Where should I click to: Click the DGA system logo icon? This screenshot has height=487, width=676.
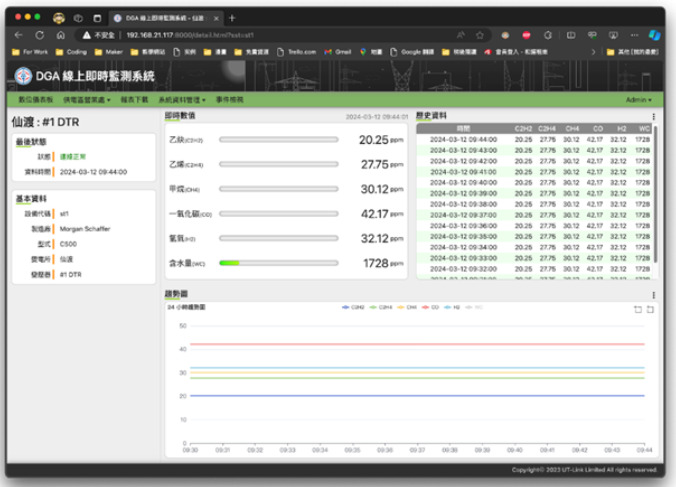[x=23, y=76]
